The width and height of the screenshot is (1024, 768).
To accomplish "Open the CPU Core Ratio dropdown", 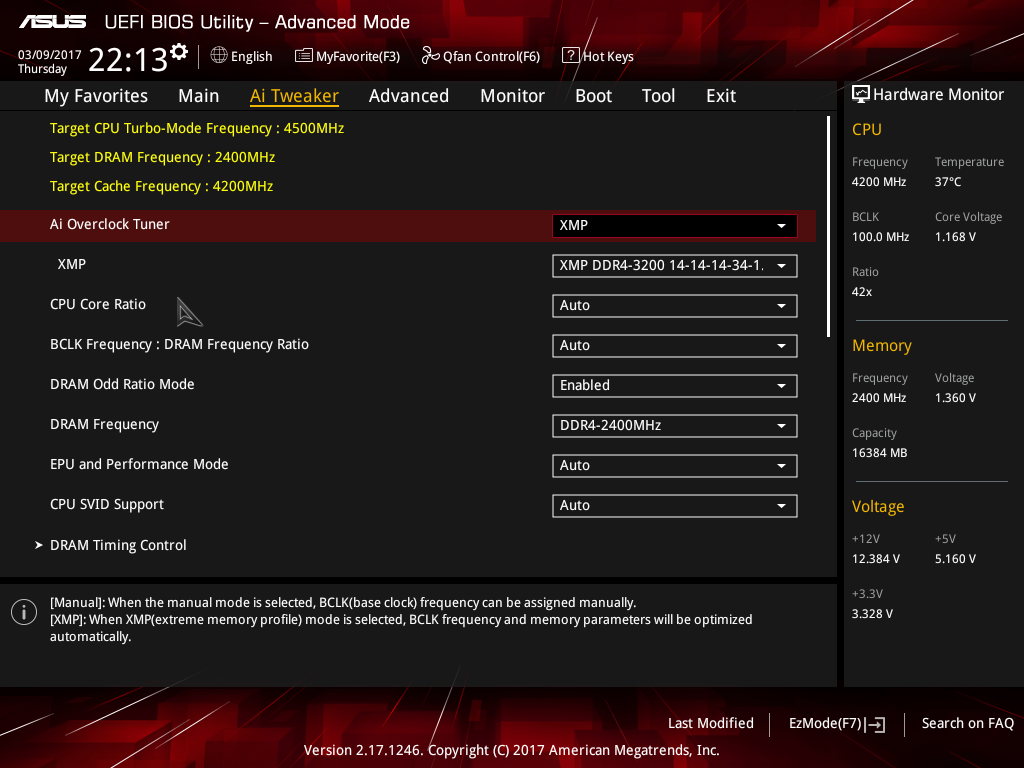I will 675,306.
